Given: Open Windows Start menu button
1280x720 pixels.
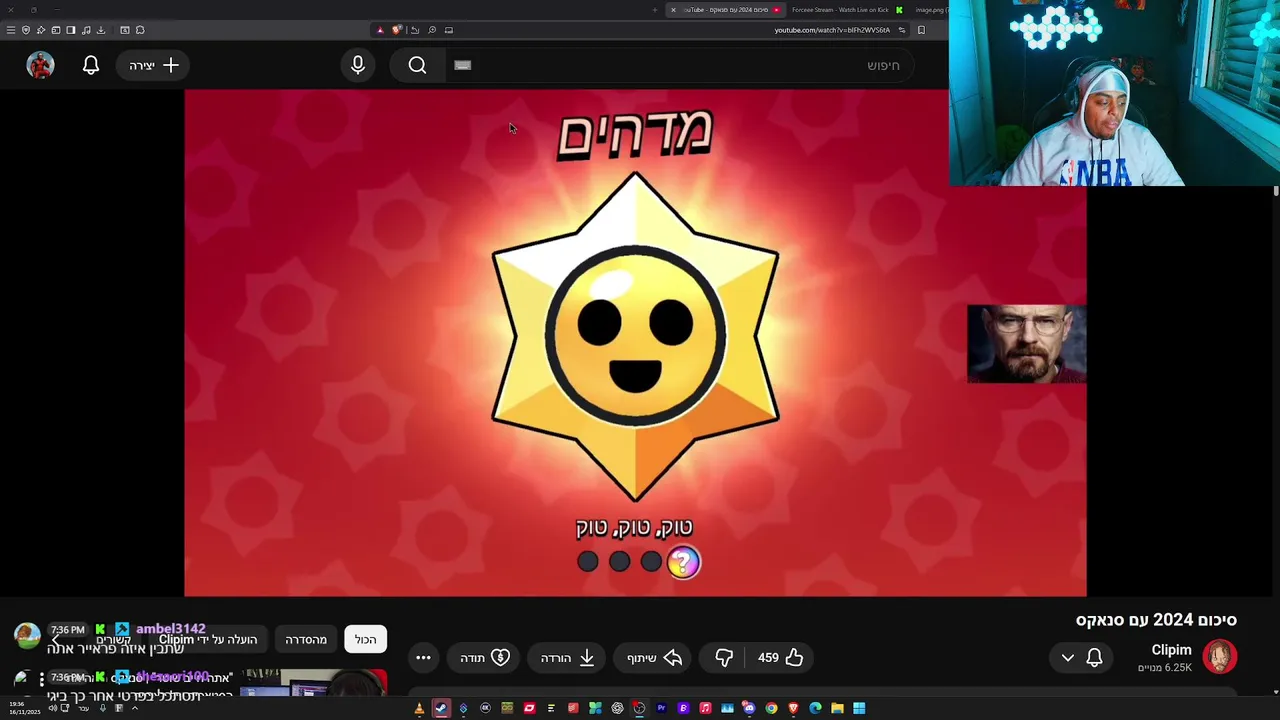Looking at the screenshot, I should 859,708.
